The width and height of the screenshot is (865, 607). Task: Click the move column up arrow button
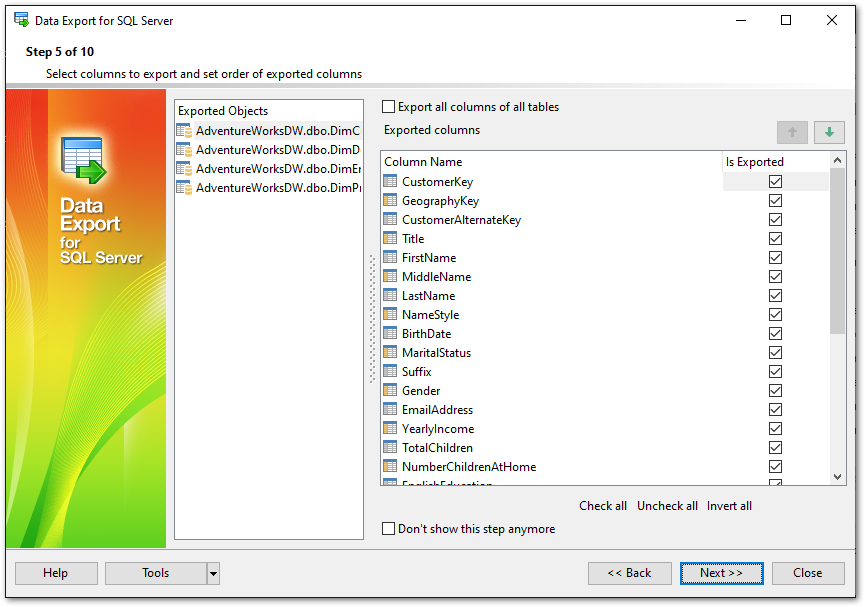(x=792, y=132)
